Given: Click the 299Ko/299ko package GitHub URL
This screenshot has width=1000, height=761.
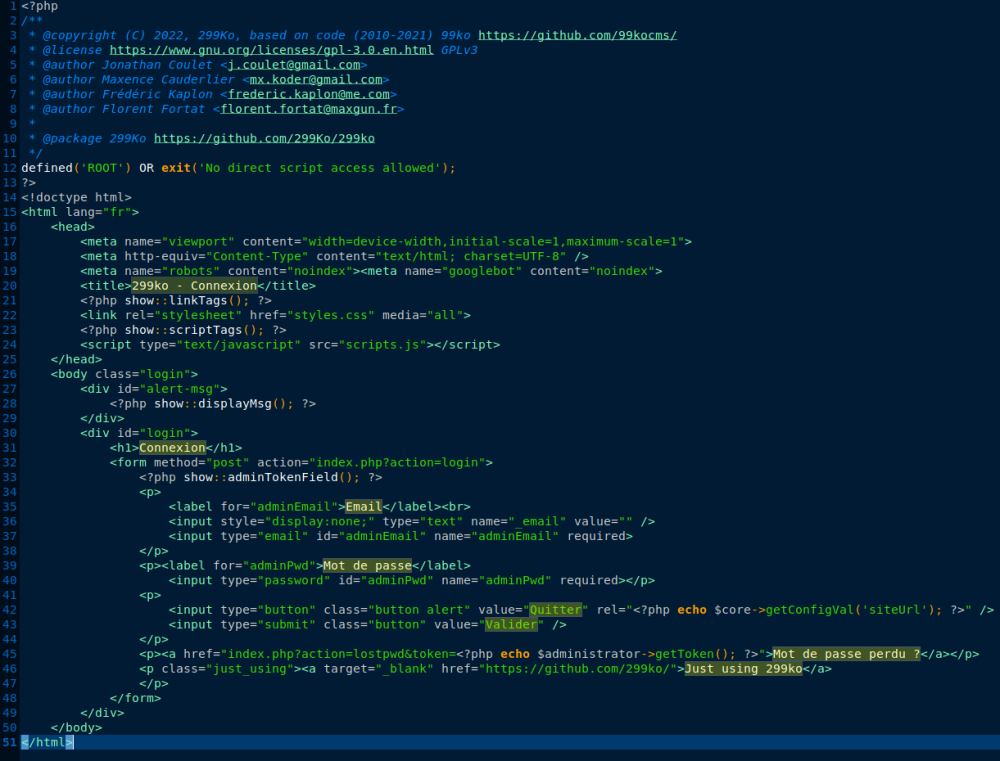Looking at the screenshot, I should 264,138.
